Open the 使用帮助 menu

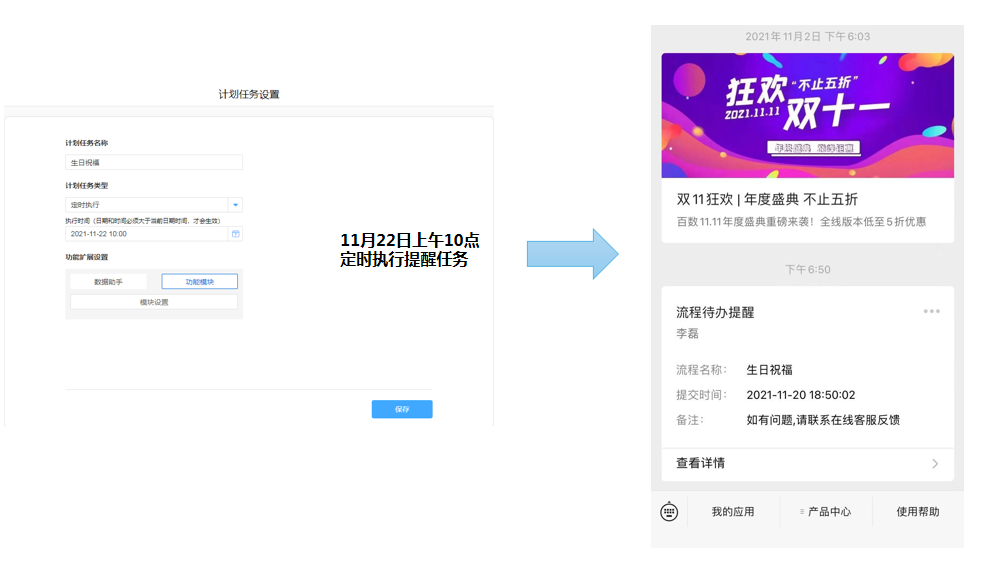[917, 512]
